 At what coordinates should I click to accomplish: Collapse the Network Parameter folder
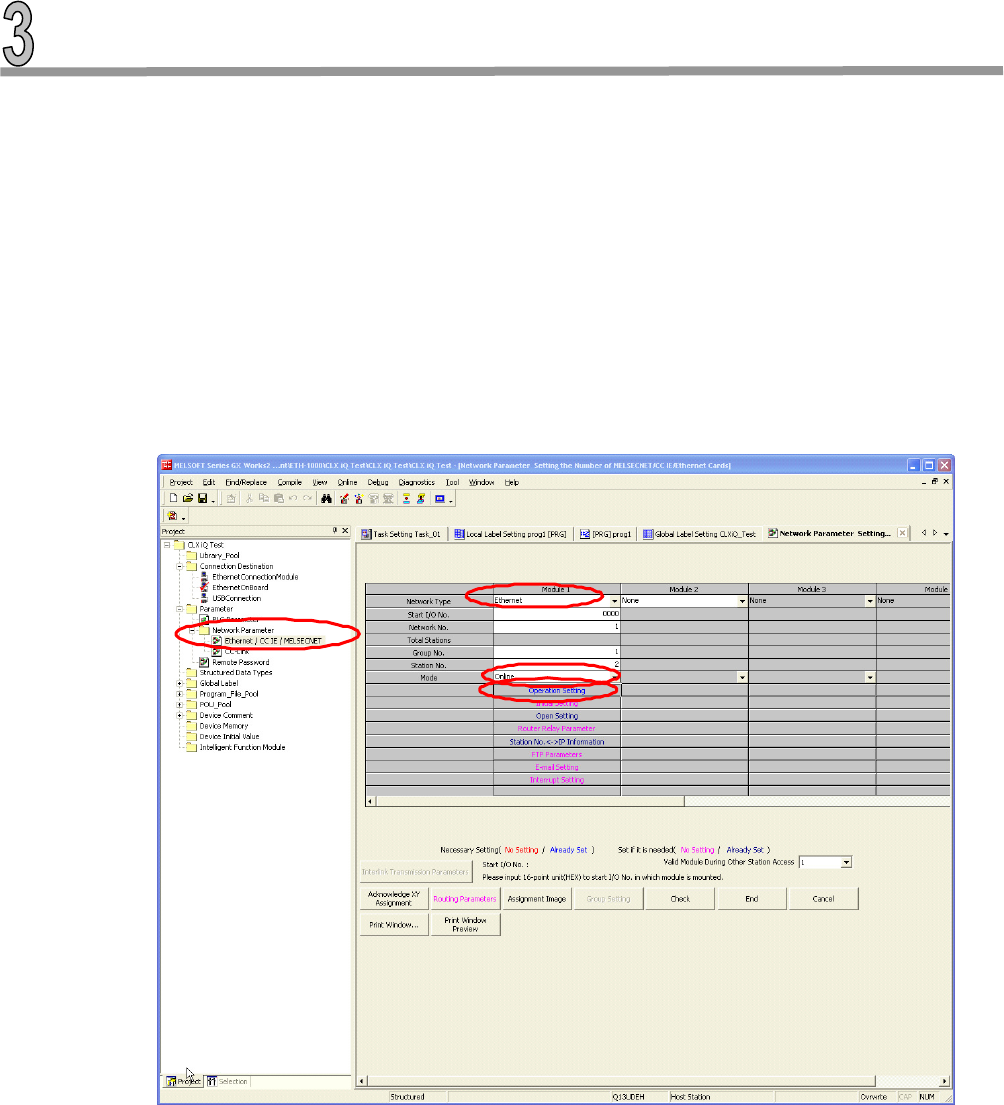(192, 631)
